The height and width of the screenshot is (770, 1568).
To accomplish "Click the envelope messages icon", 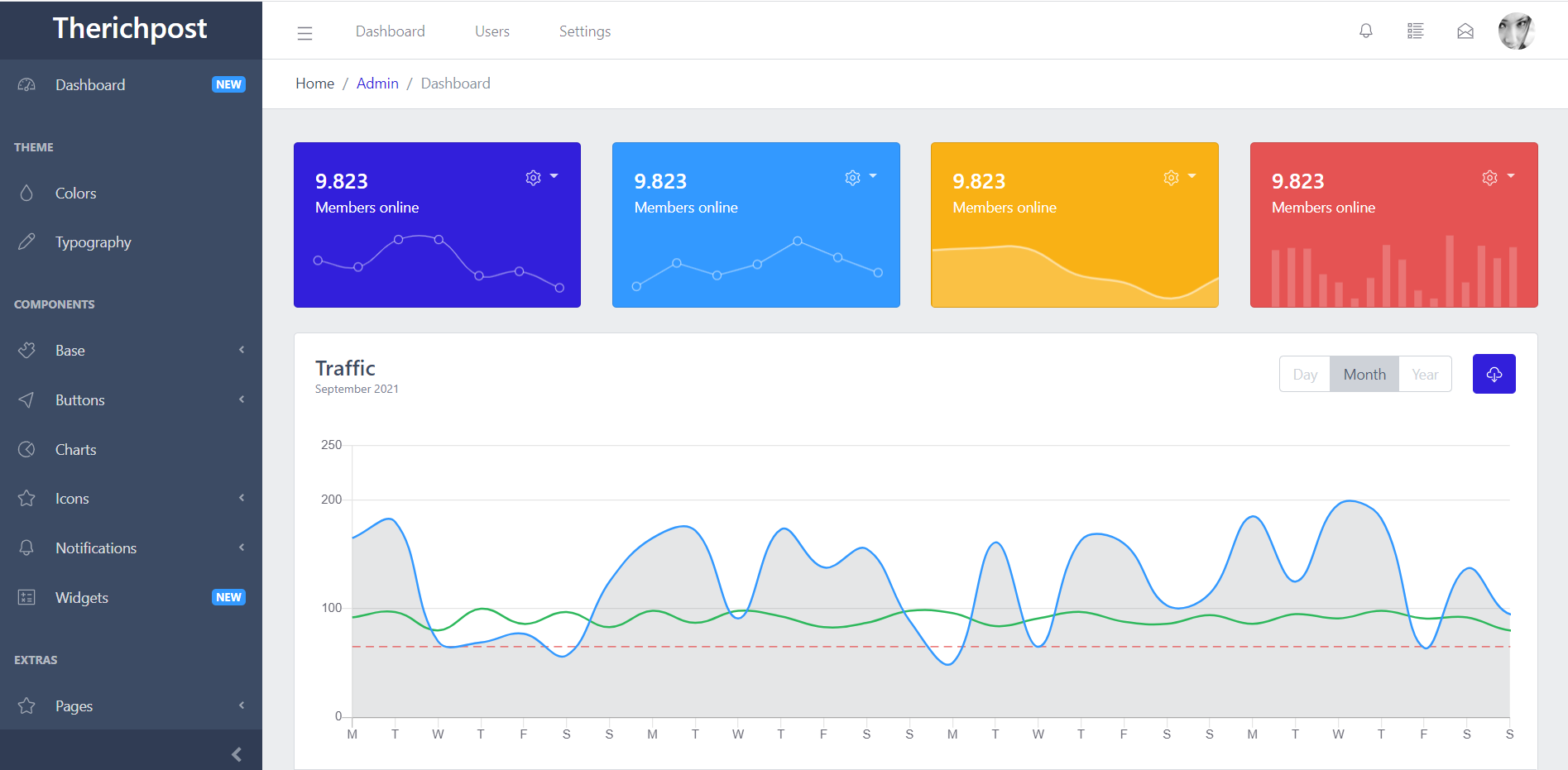I will [x=1465, y=31].
